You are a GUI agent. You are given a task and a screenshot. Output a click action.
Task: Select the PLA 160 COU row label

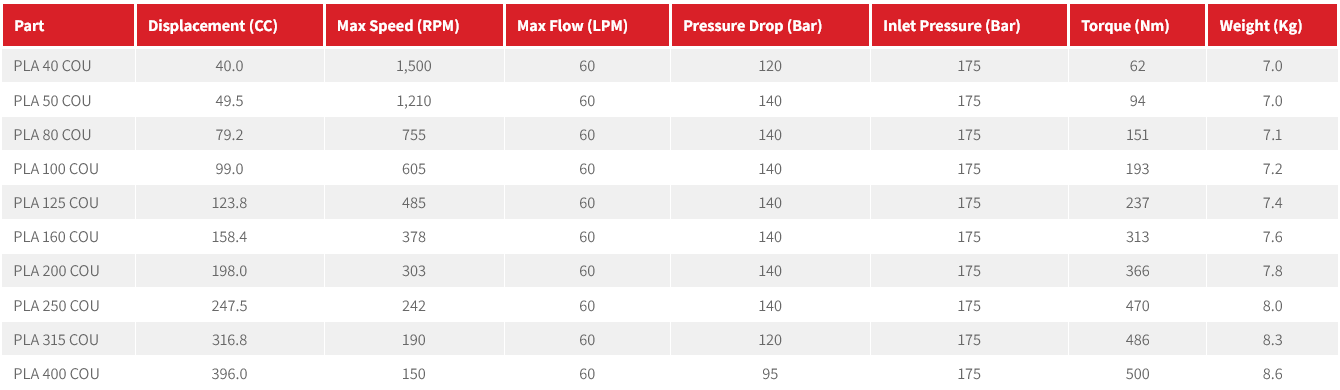tap(56, 237)
